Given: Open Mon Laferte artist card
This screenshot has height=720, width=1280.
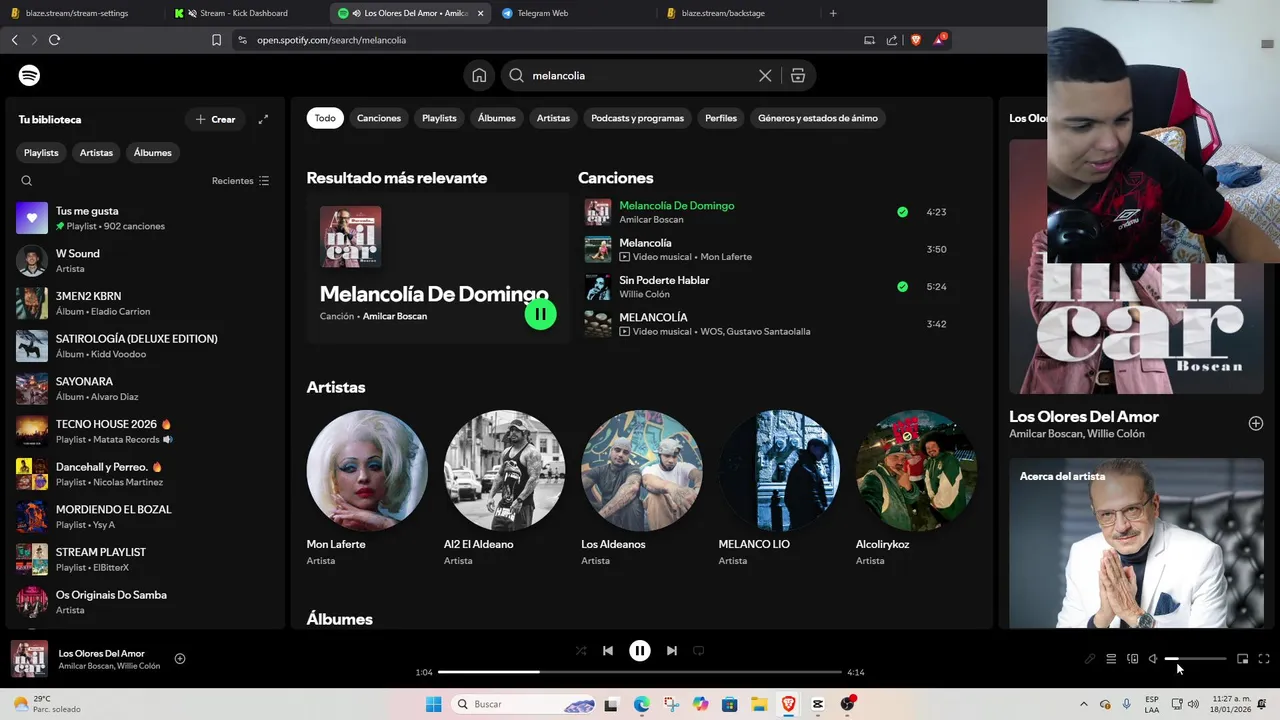Looking at the screenshot, I should click(367, 488).
